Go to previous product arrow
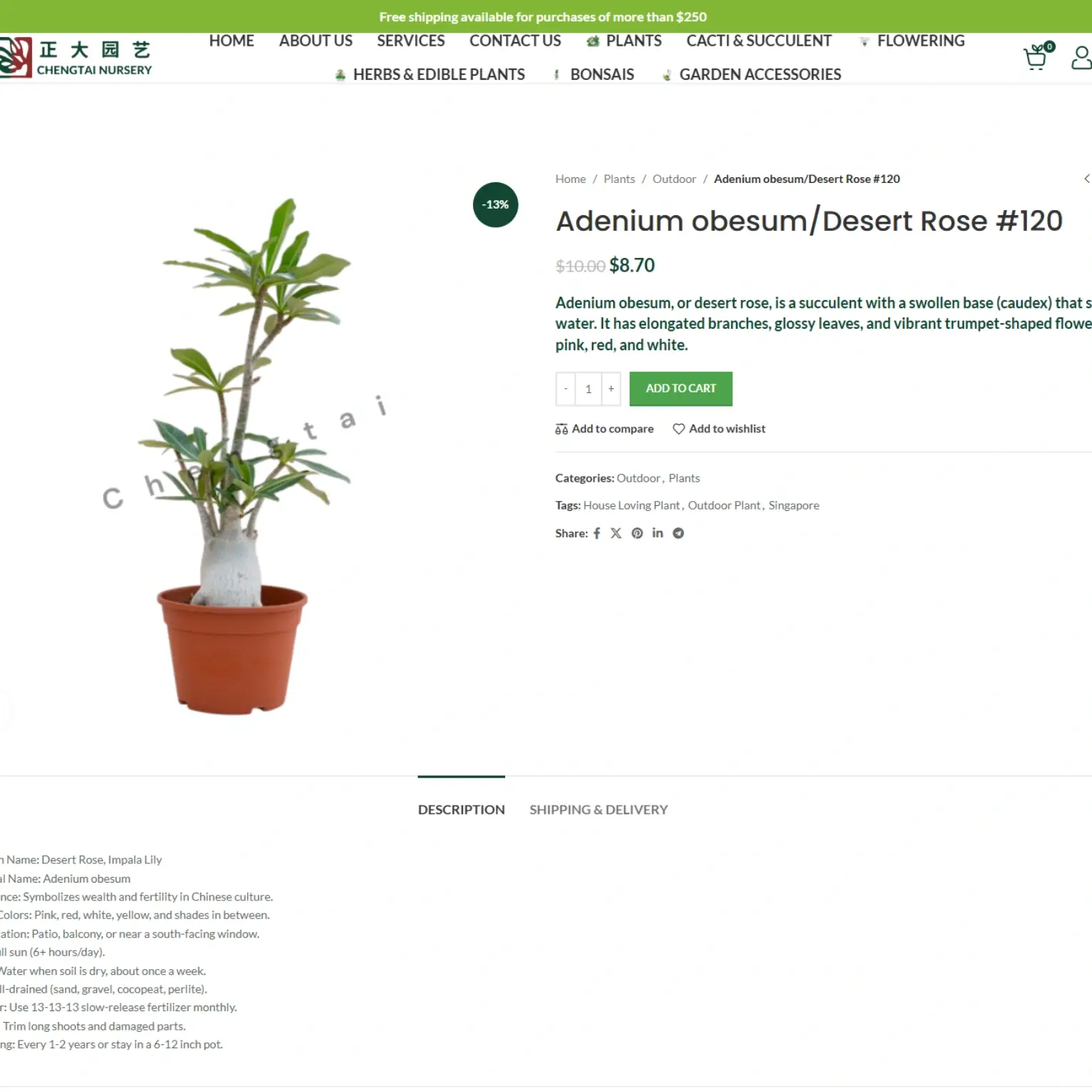 click(x=1087, y=179)
